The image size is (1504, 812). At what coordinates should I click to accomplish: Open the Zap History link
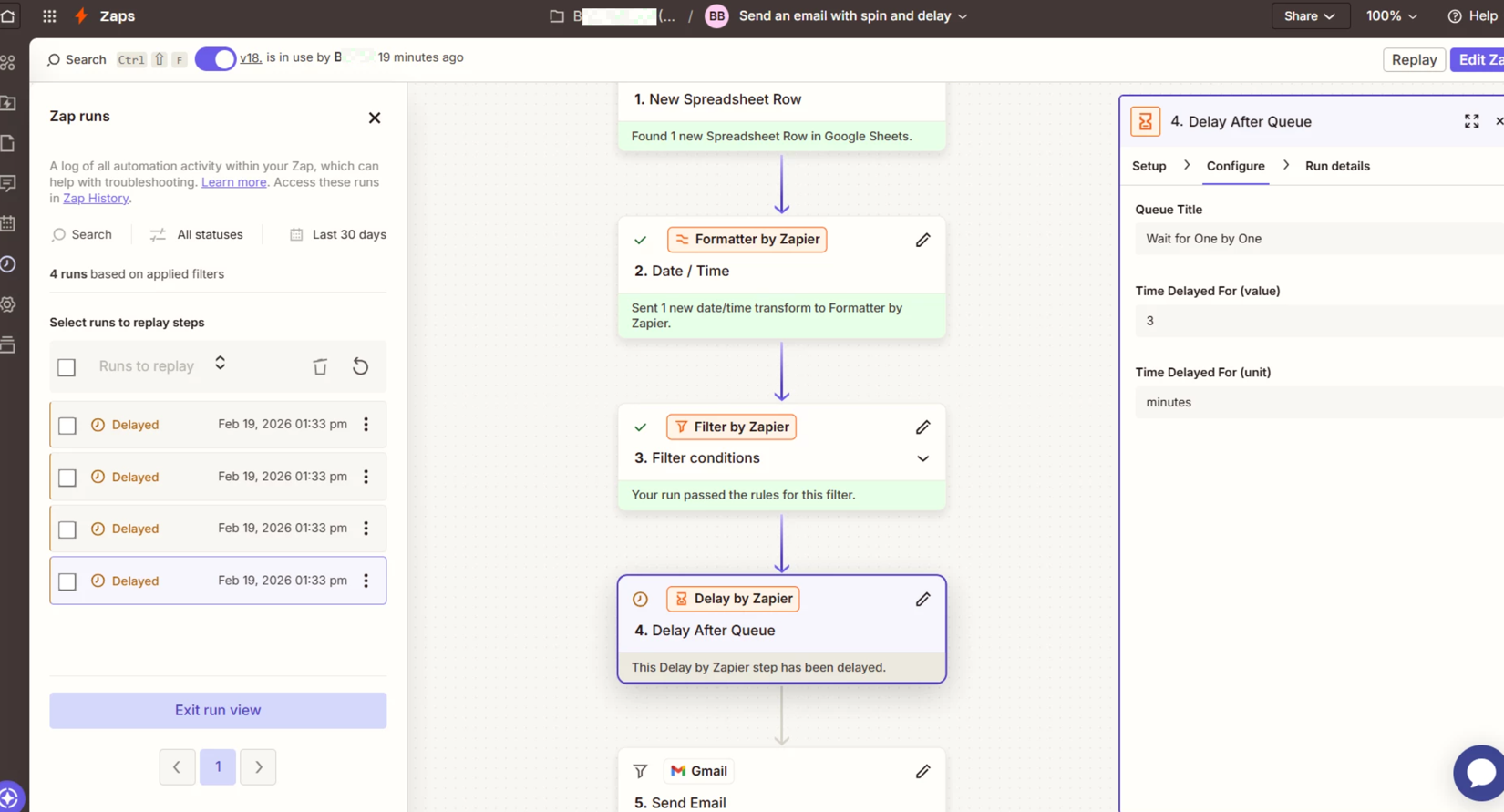tap(96, 198)
